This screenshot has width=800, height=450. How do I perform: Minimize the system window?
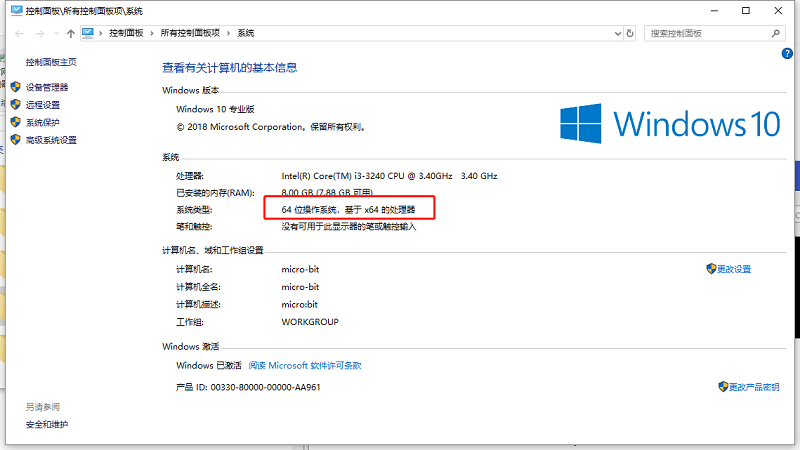(714, 11)
